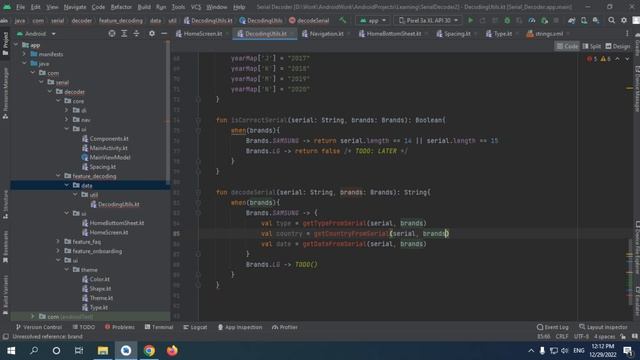Click the Select Opened File target icon
Image resolution: width=640 pixels, height=360 pixels.
[112, 33]
